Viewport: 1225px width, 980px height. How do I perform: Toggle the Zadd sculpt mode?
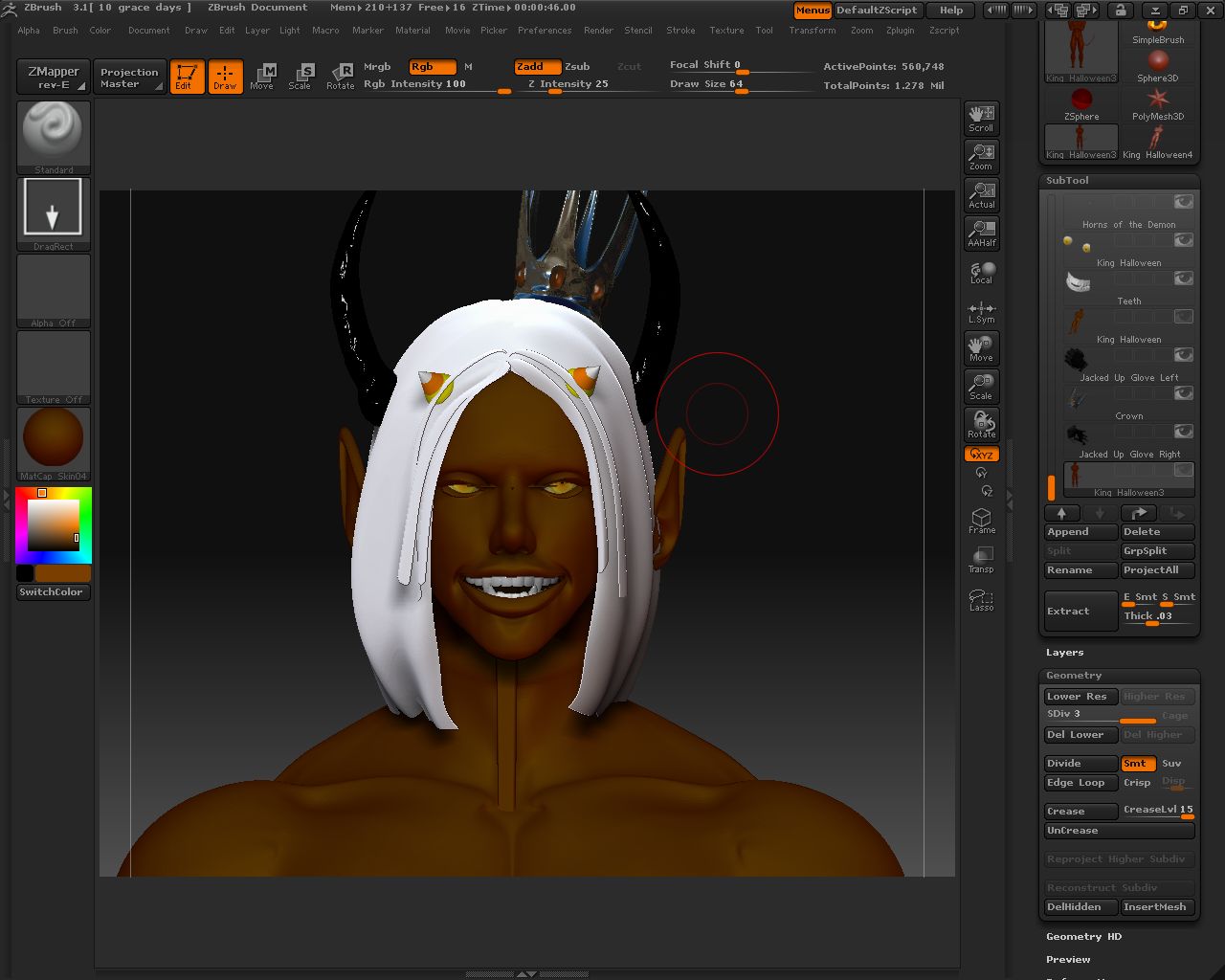(536, 67)
